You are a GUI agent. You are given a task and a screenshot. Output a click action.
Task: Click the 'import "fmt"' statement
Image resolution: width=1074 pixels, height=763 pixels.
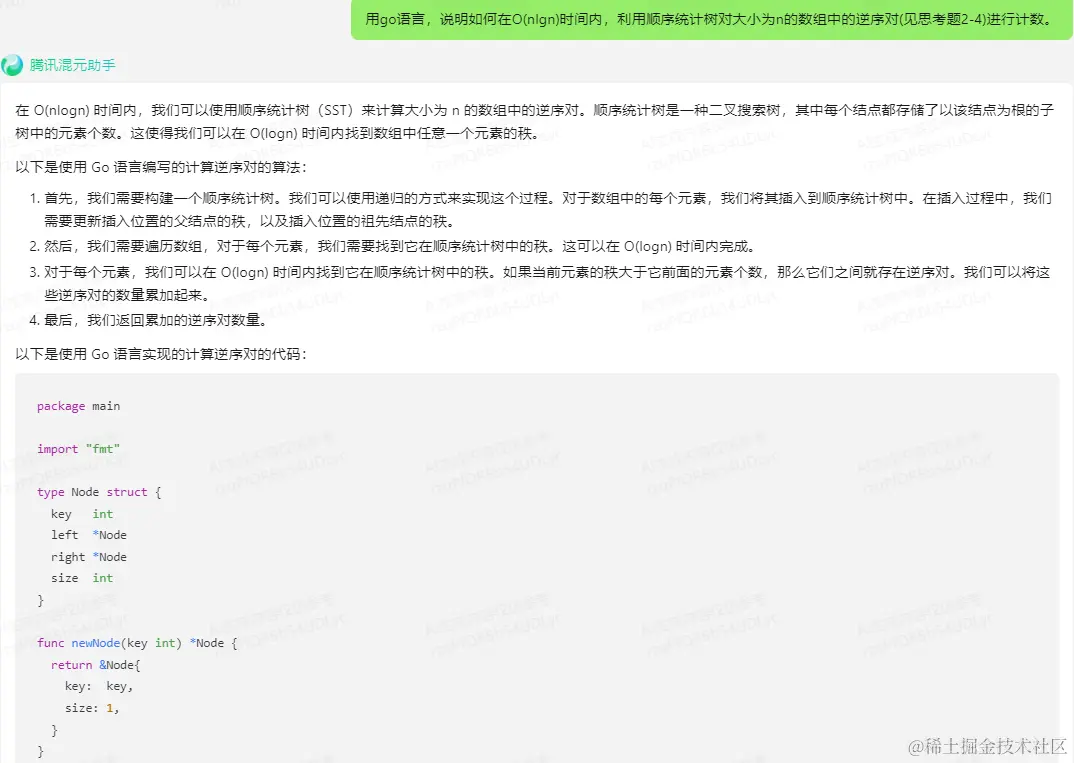point(77,448)
